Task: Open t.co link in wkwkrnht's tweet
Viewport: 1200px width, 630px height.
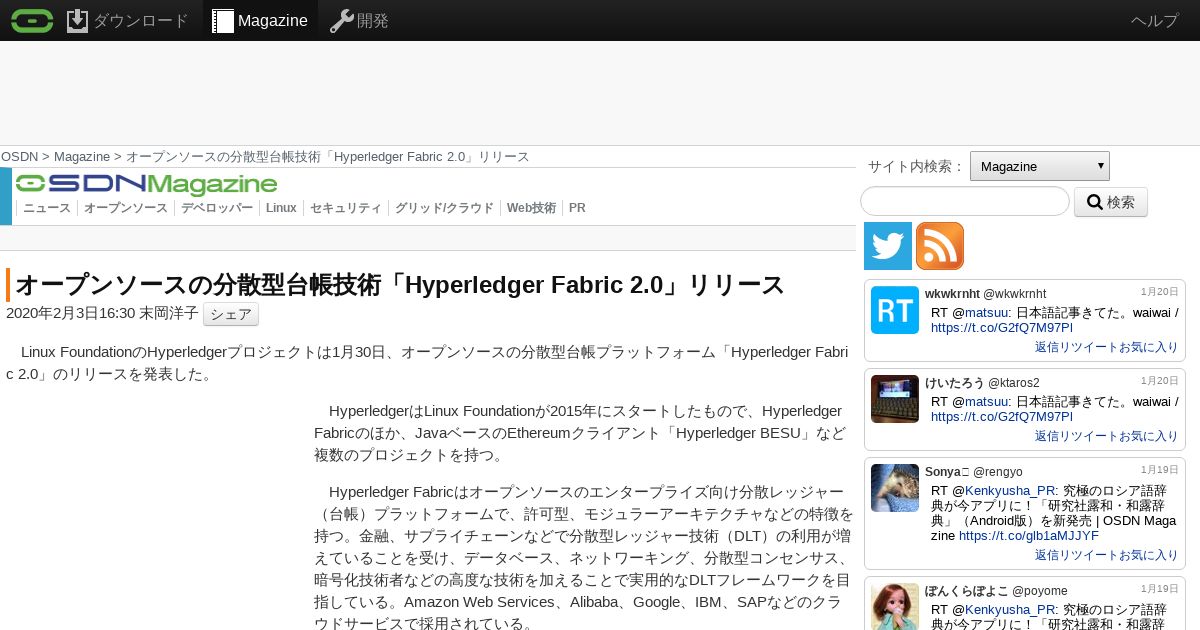Action: coord(1002,328)
